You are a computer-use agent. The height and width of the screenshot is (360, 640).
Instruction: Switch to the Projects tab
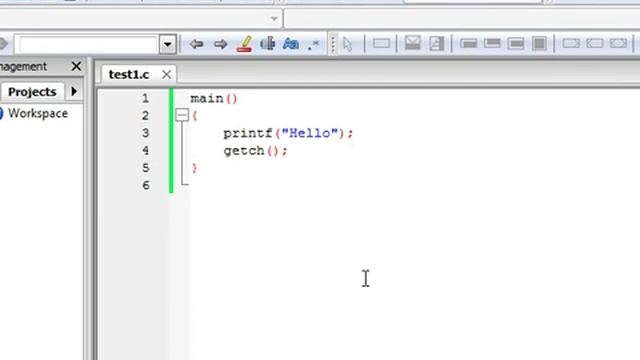(x=32, y=92)
